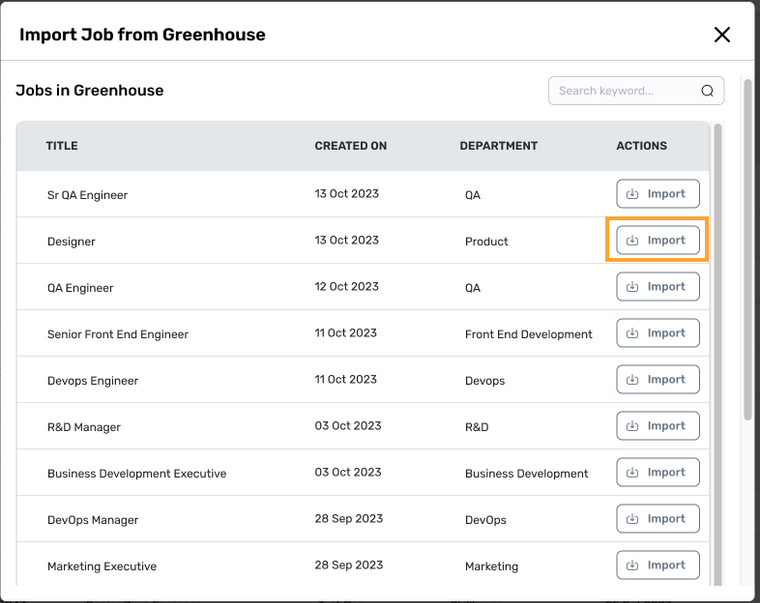Import the DevOps Manager job

pos(658,519)
